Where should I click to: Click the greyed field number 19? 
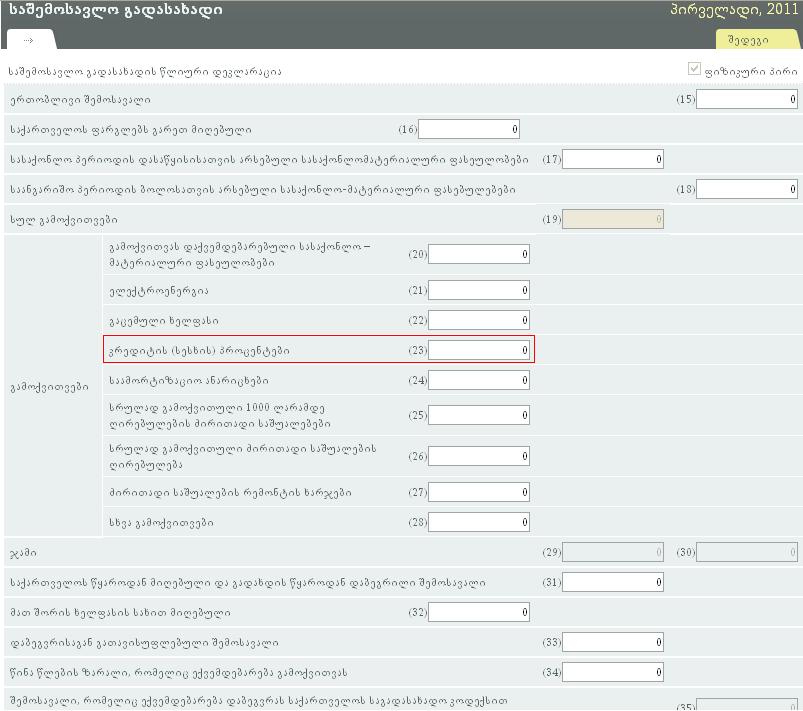[x=612, y=219]
